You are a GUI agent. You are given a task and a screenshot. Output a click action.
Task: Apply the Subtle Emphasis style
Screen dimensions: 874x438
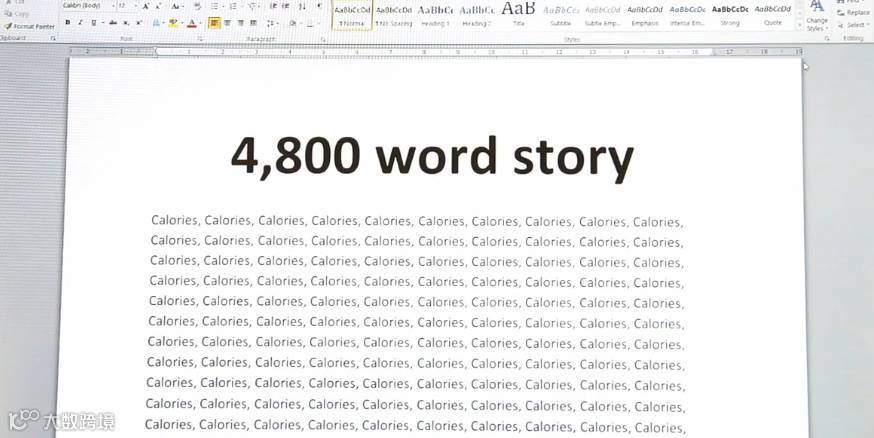(x=603, y=15)
